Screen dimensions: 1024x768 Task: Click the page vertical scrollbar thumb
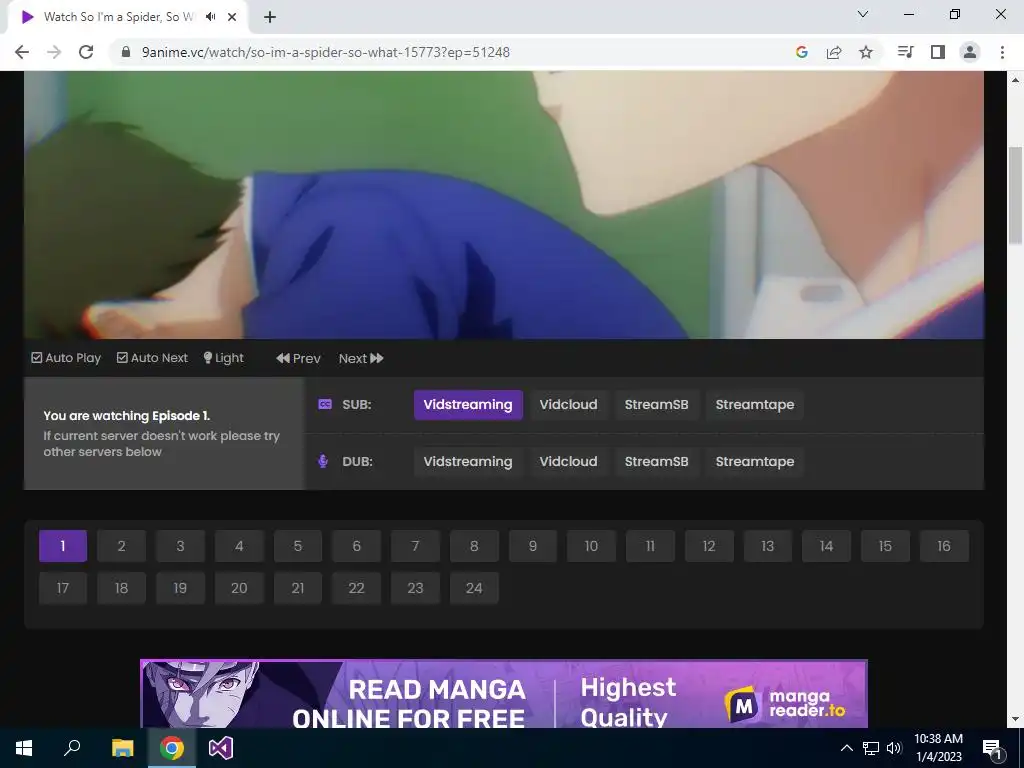click(1015, 196)
